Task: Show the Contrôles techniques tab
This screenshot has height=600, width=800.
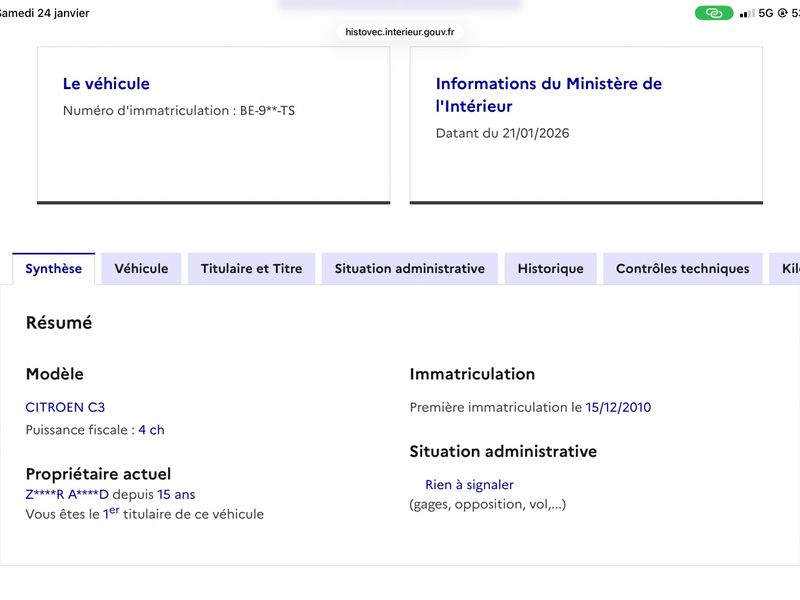Action: [682, 269]
